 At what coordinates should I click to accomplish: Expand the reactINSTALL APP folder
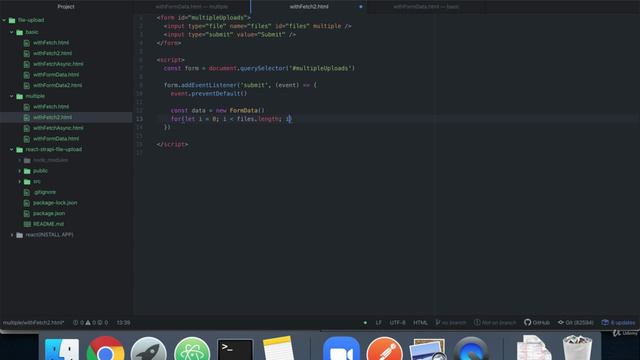click(12, 235)
